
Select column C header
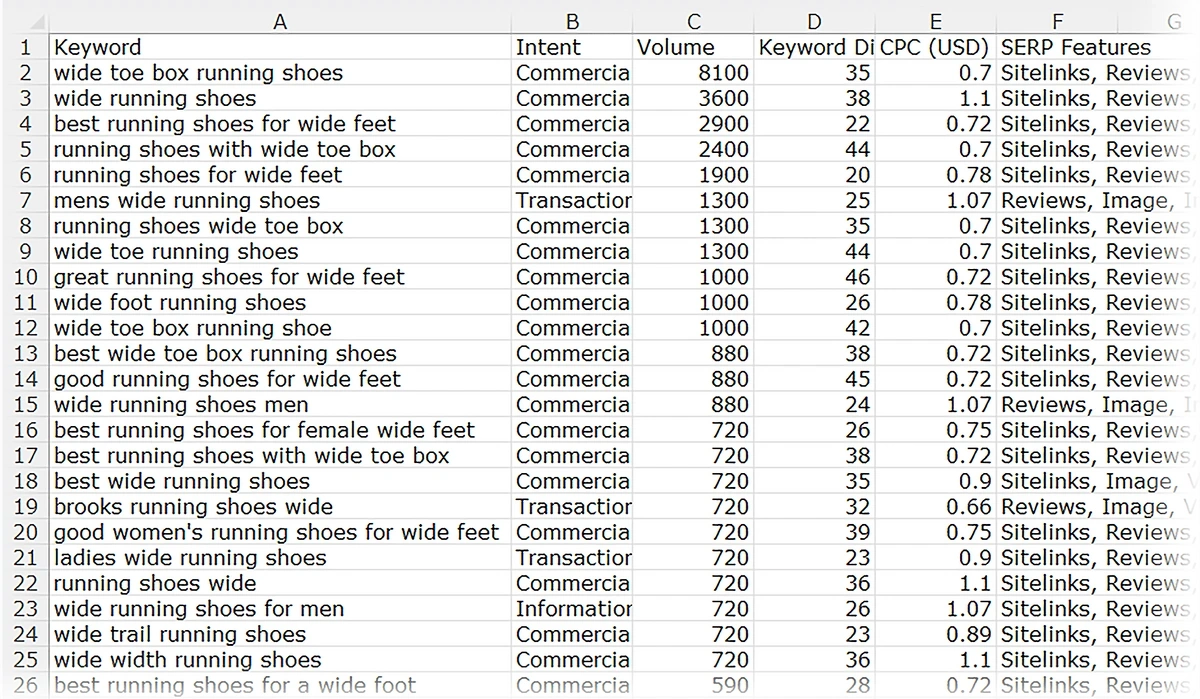[694, 22]
